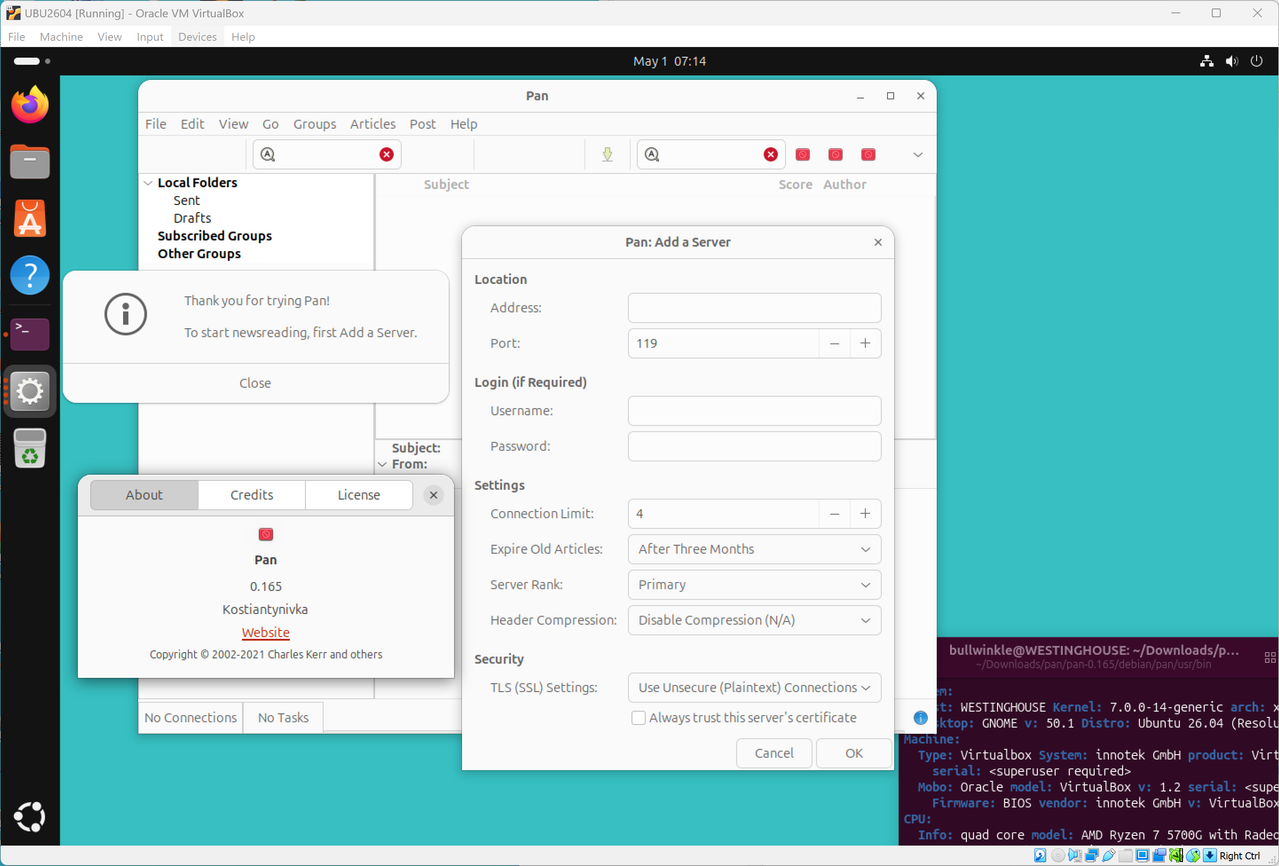Image resolution: width=1279 pixels, height=866 pixels.
Task: Open the Server Rank dropdown
Action: tap(754, 585)
